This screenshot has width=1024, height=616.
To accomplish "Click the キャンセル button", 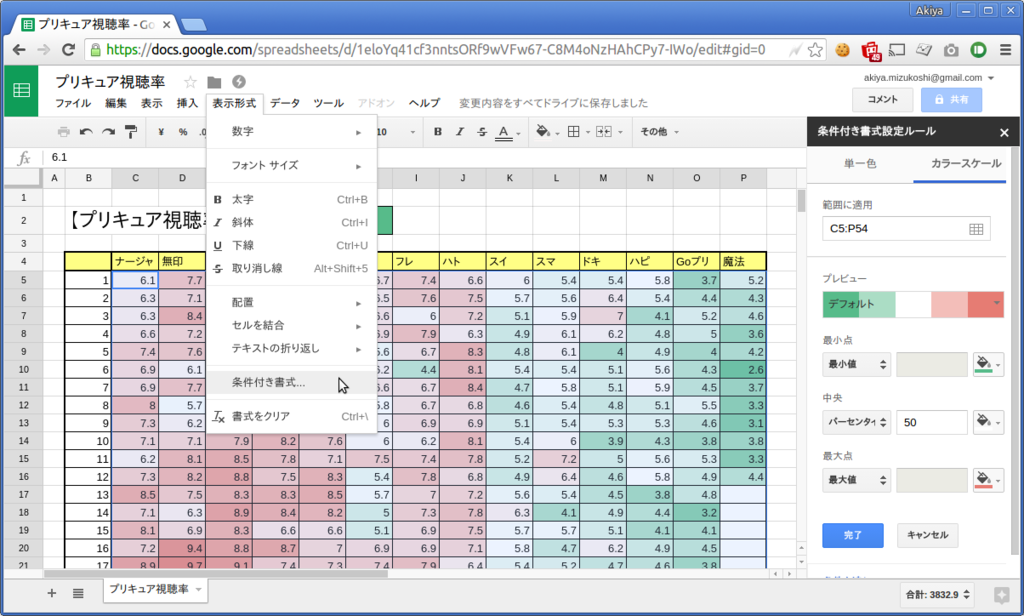I will [927, 535].
